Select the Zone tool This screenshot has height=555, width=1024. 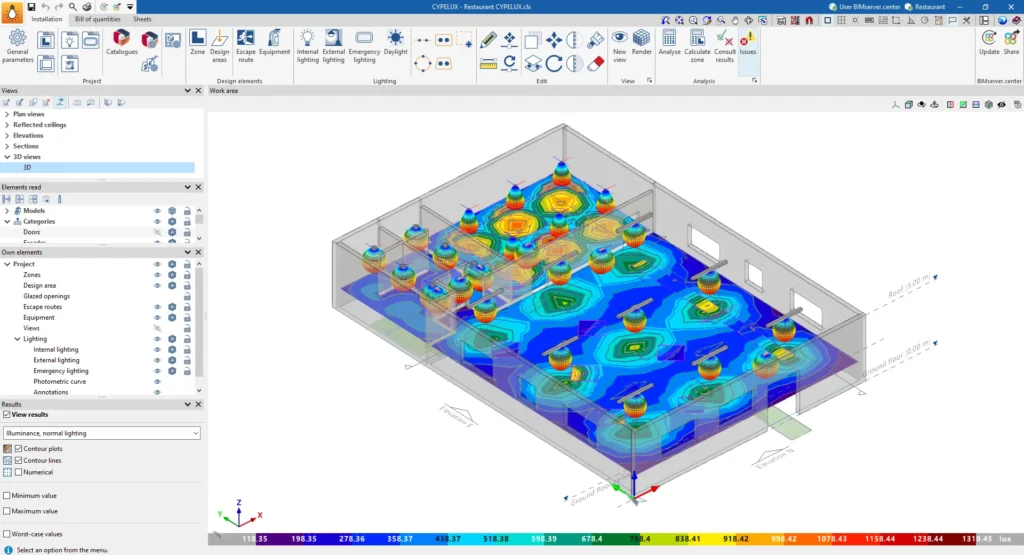click(x=197, y=42)
